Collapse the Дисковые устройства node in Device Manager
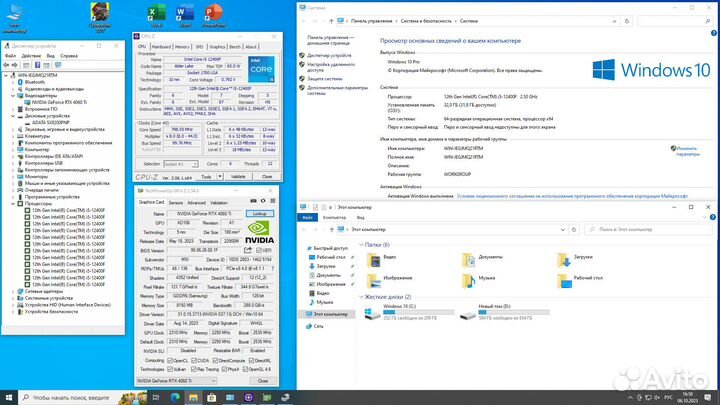This screenshot has width=720, height=405. pyautogui.click(x=13, y=116)
